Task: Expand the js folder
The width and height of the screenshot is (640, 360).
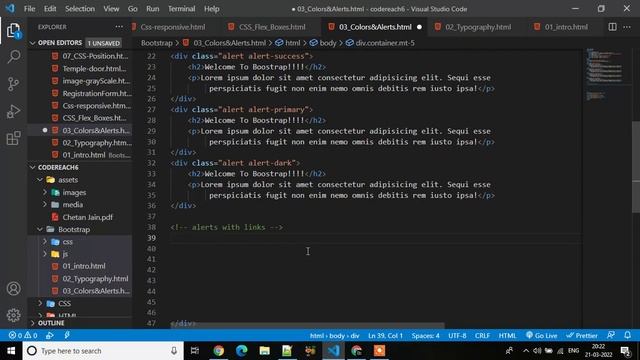Action: pos(45,254)
